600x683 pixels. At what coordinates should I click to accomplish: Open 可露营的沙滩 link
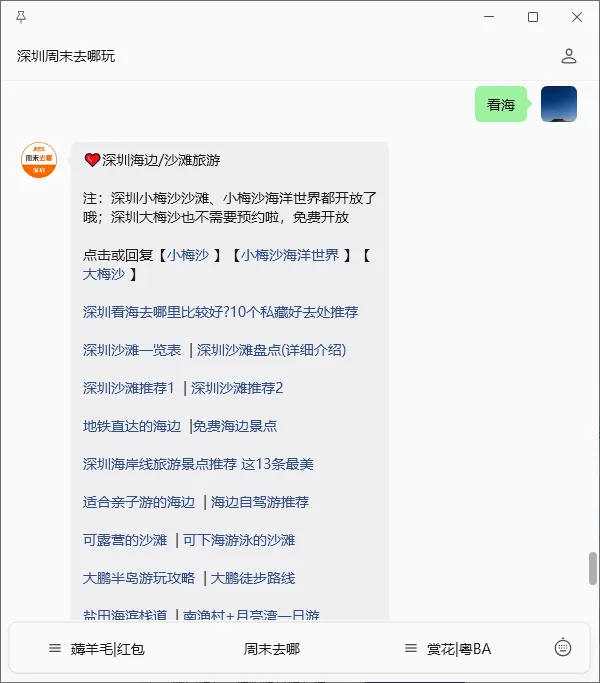125,540
